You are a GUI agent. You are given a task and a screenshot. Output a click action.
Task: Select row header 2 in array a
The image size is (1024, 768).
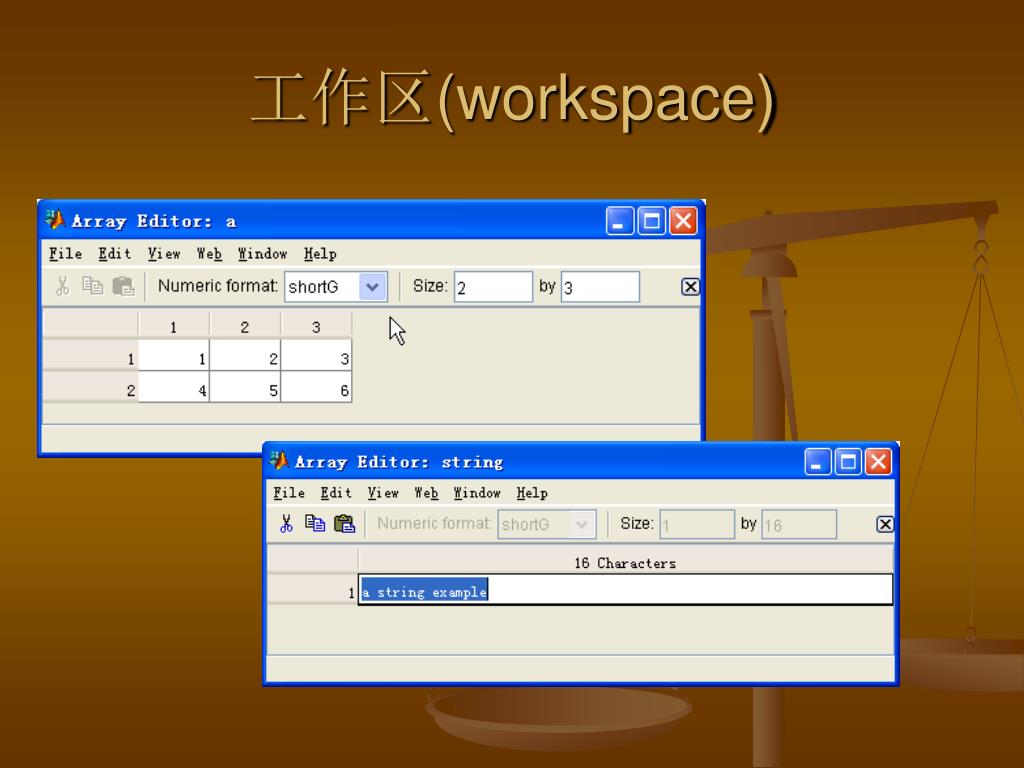(x=91, y=389)
